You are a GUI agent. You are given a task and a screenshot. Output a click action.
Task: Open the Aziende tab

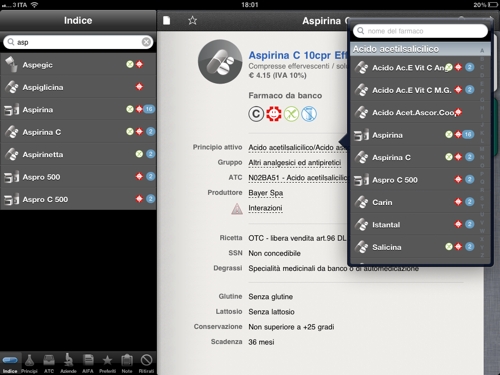68,364
